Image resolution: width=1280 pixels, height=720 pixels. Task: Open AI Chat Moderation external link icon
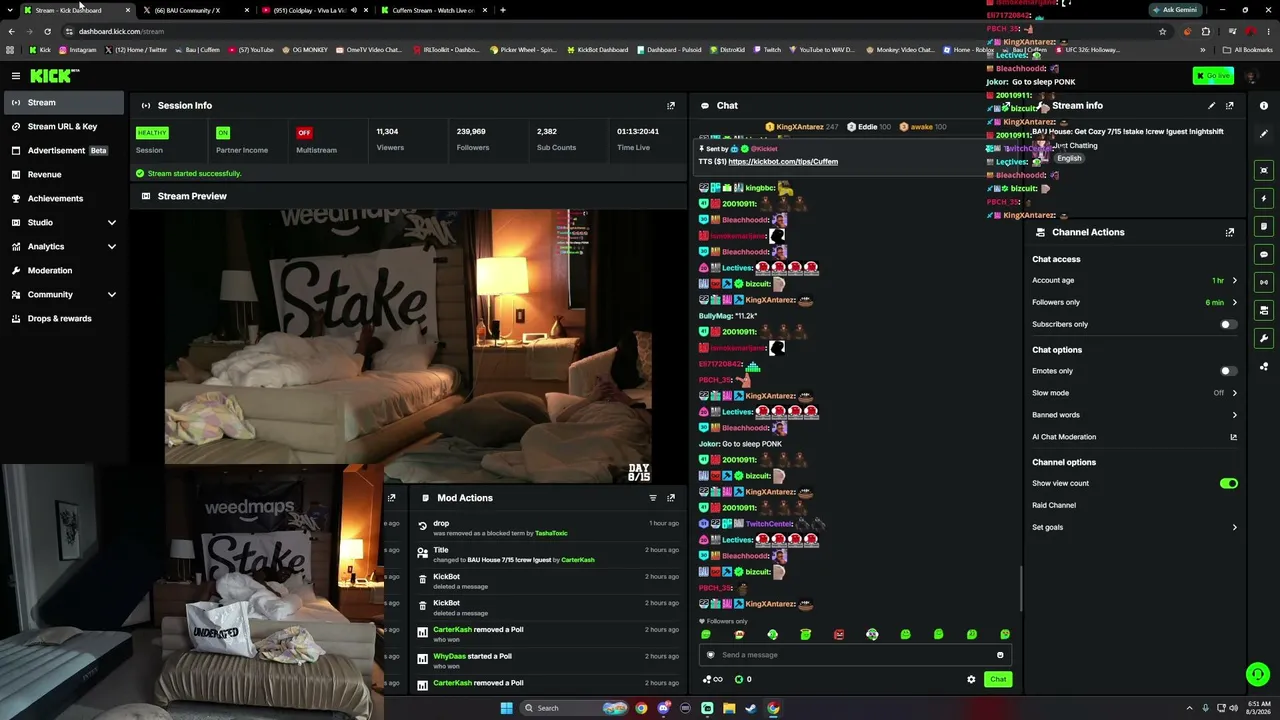tap(1233, 437)
